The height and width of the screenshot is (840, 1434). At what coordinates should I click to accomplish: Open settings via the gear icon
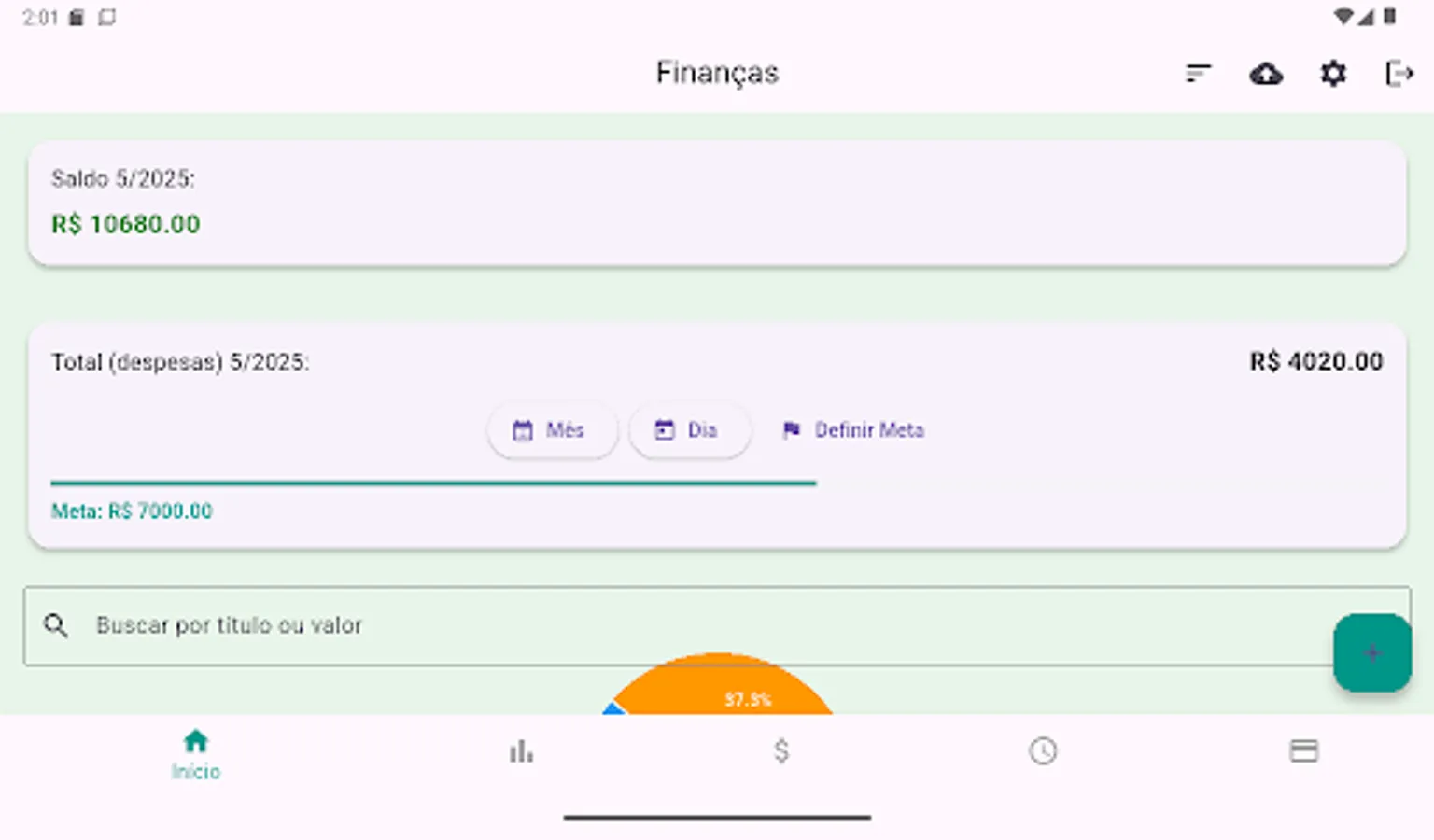(1333, 73)
